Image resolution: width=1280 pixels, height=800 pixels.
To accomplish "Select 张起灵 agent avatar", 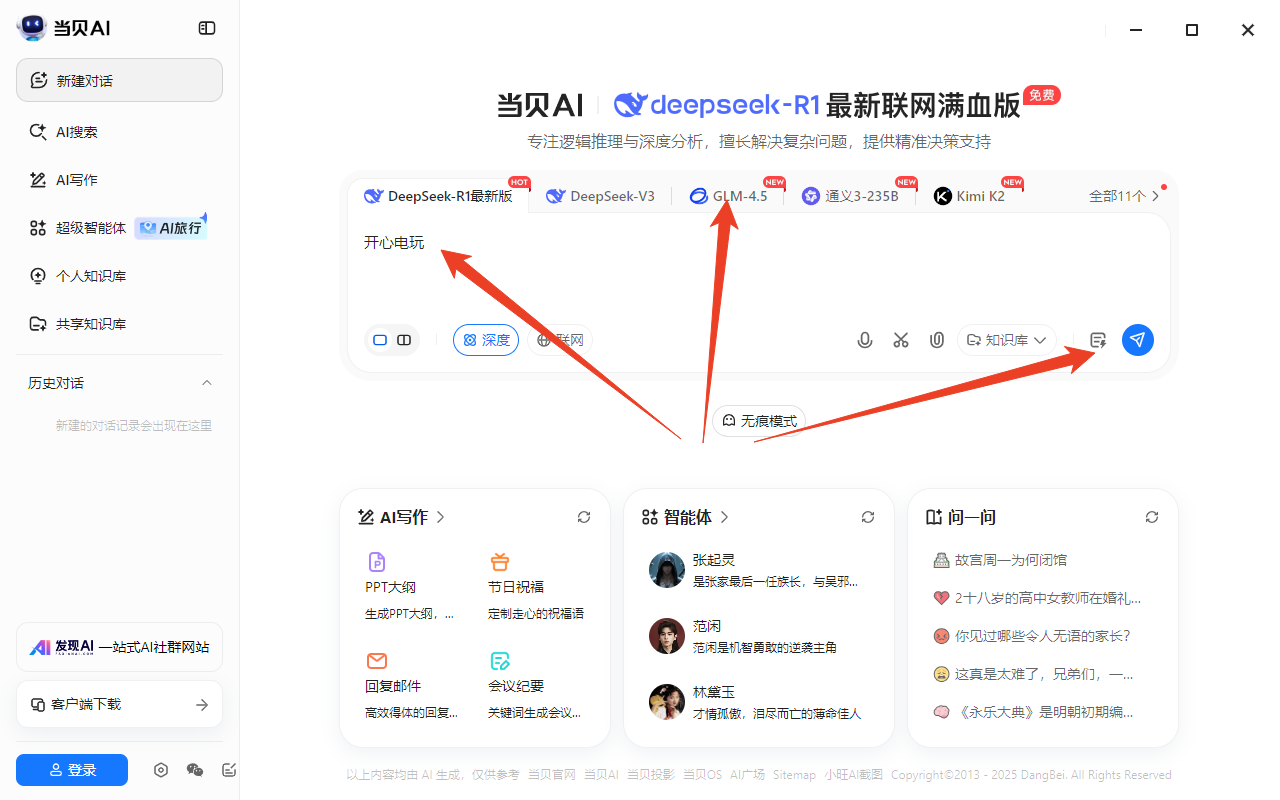I will pos(666,570).
